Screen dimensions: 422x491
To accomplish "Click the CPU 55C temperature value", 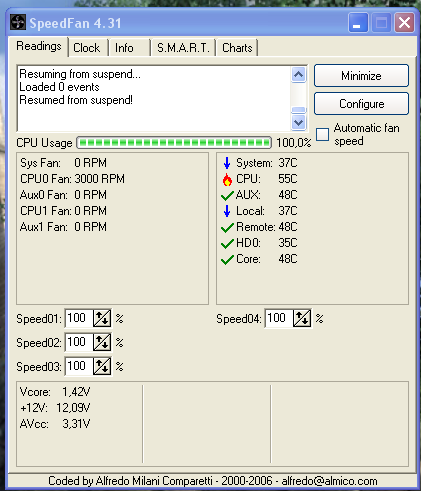I will [288, 179].
